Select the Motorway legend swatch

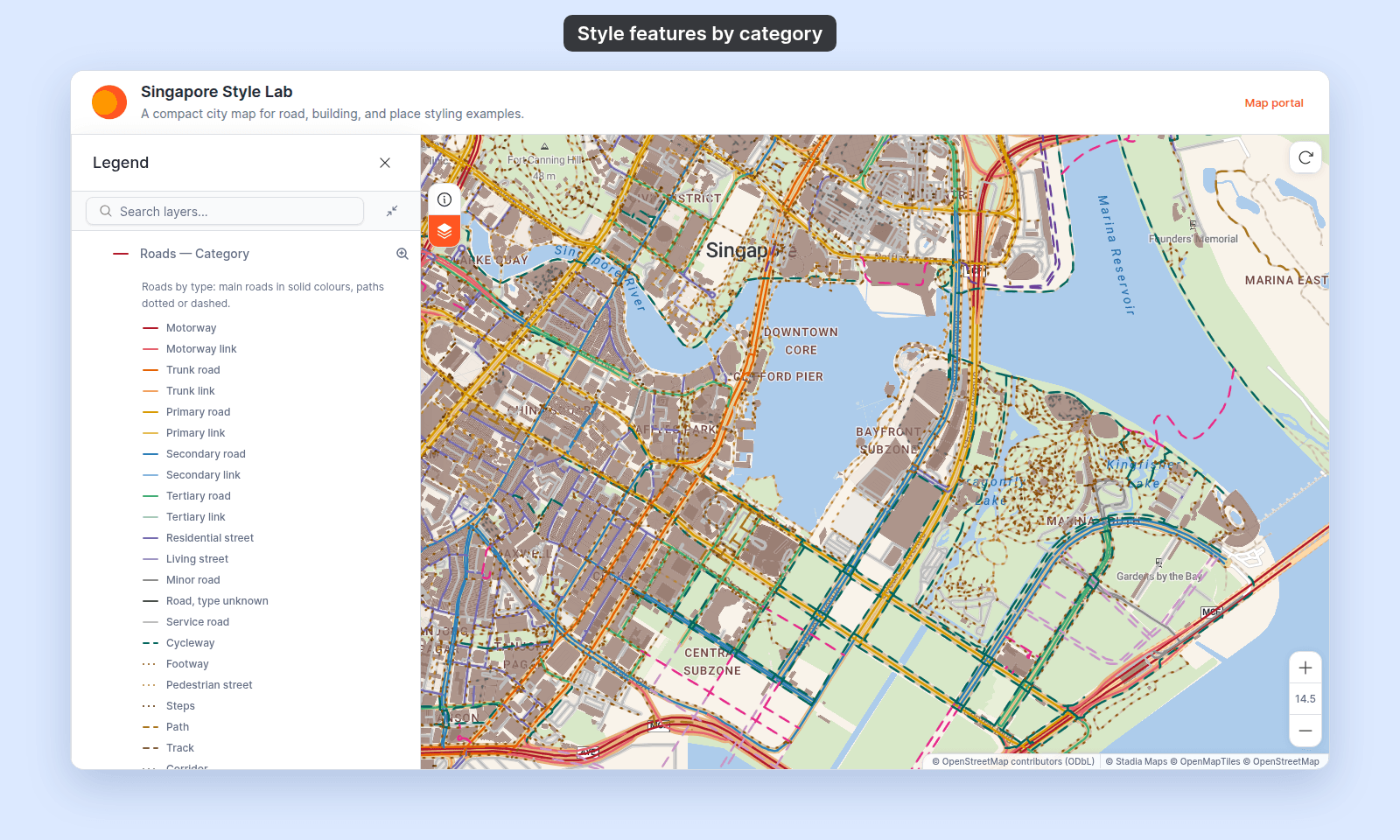coord(150,328)
